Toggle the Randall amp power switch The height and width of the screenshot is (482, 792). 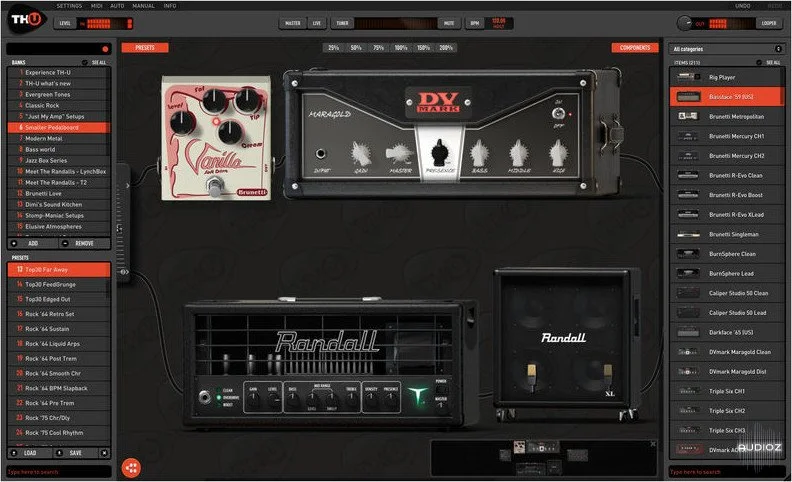pos(441,390)
